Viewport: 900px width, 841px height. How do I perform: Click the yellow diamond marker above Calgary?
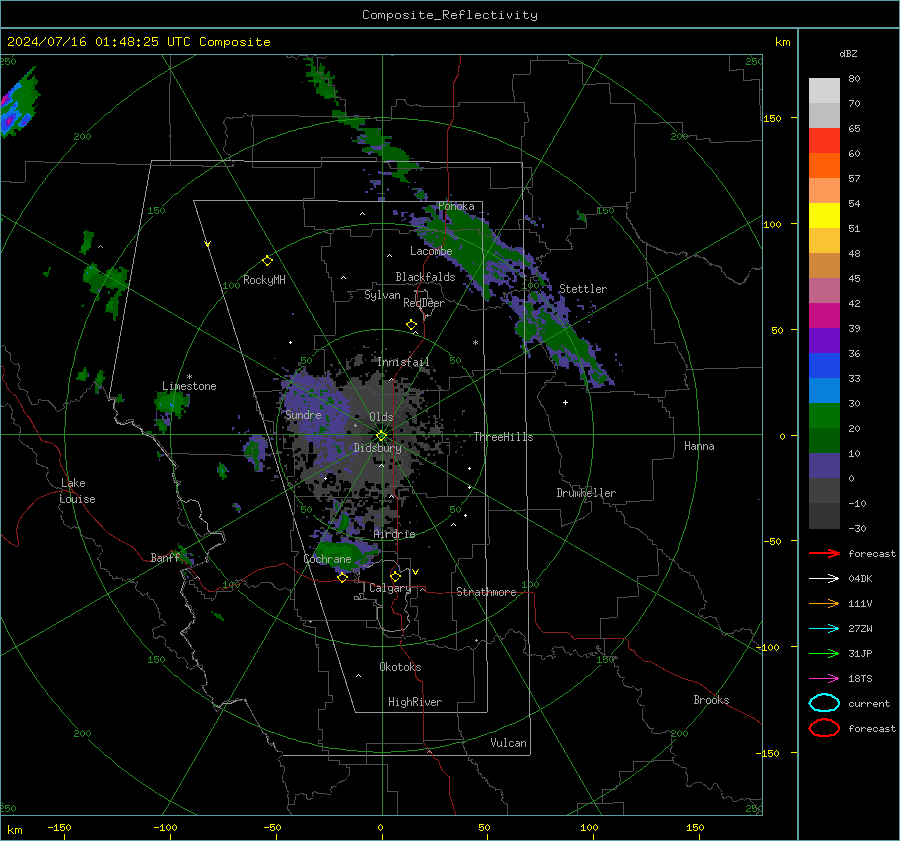[395, 576]
